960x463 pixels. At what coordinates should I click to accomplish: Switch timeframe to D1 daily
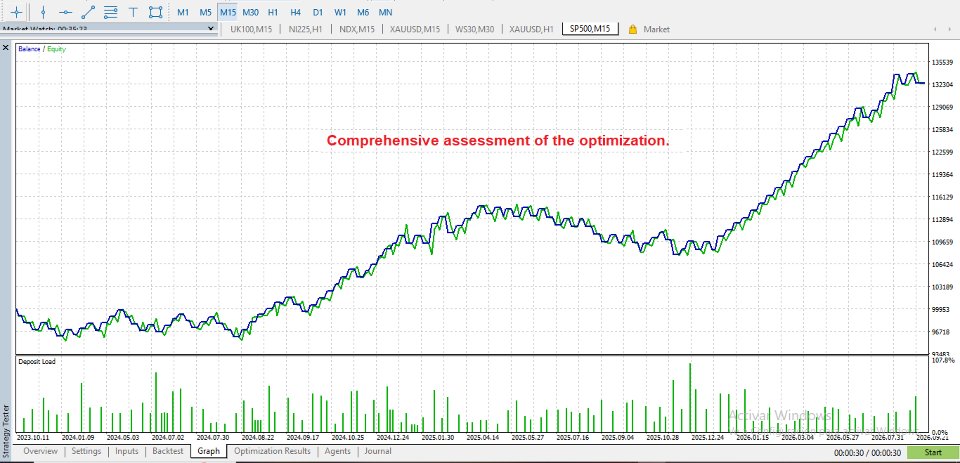coord(318,12)
